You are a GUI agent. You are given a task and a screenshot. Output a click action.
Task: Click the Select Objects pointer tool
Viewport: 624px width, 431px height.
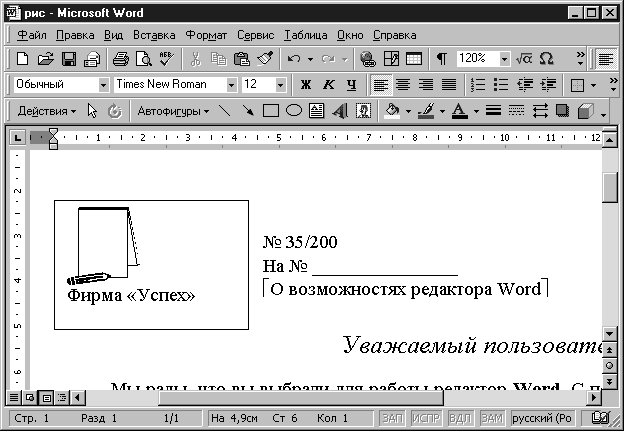(x=92, y=111)
